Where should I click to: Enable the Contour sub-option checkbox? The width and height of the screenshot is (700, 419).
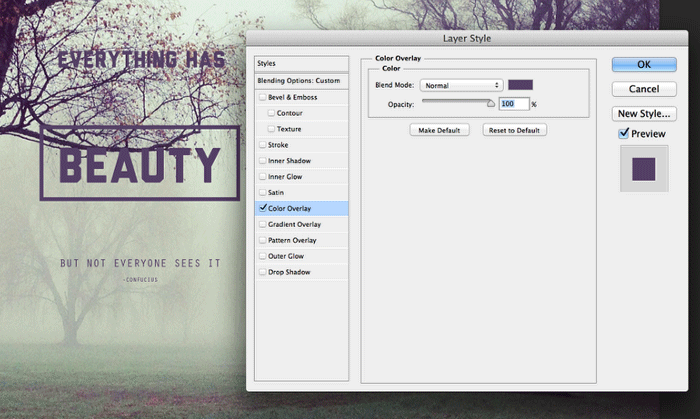click(x=271, y=113)
